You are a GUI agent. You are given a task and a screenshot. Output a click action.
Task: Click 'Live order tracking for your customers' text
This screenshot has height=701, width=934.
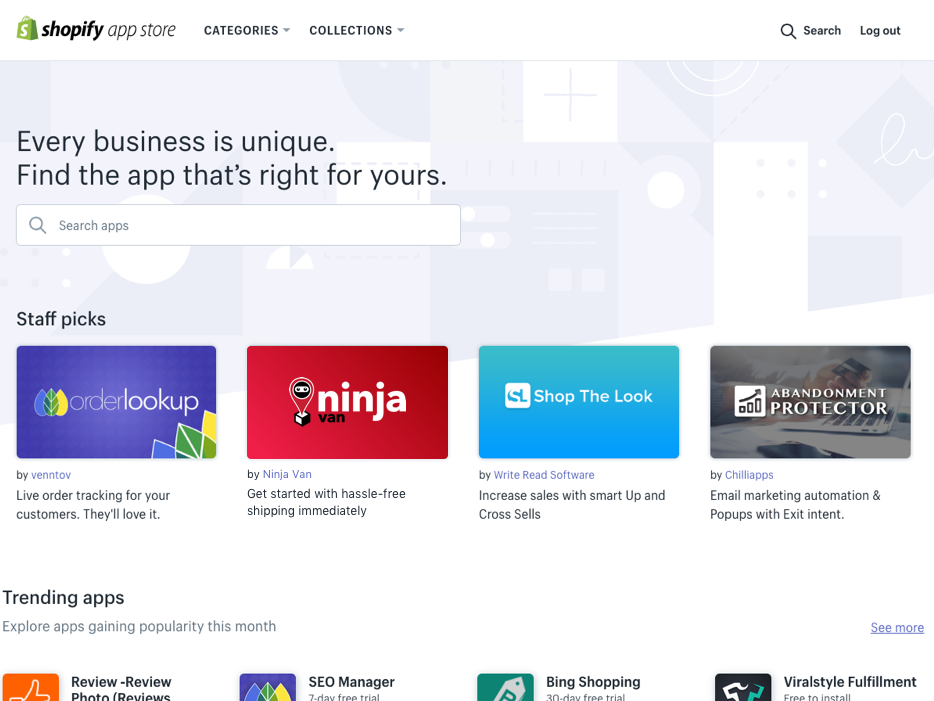[x=93, y=505]
